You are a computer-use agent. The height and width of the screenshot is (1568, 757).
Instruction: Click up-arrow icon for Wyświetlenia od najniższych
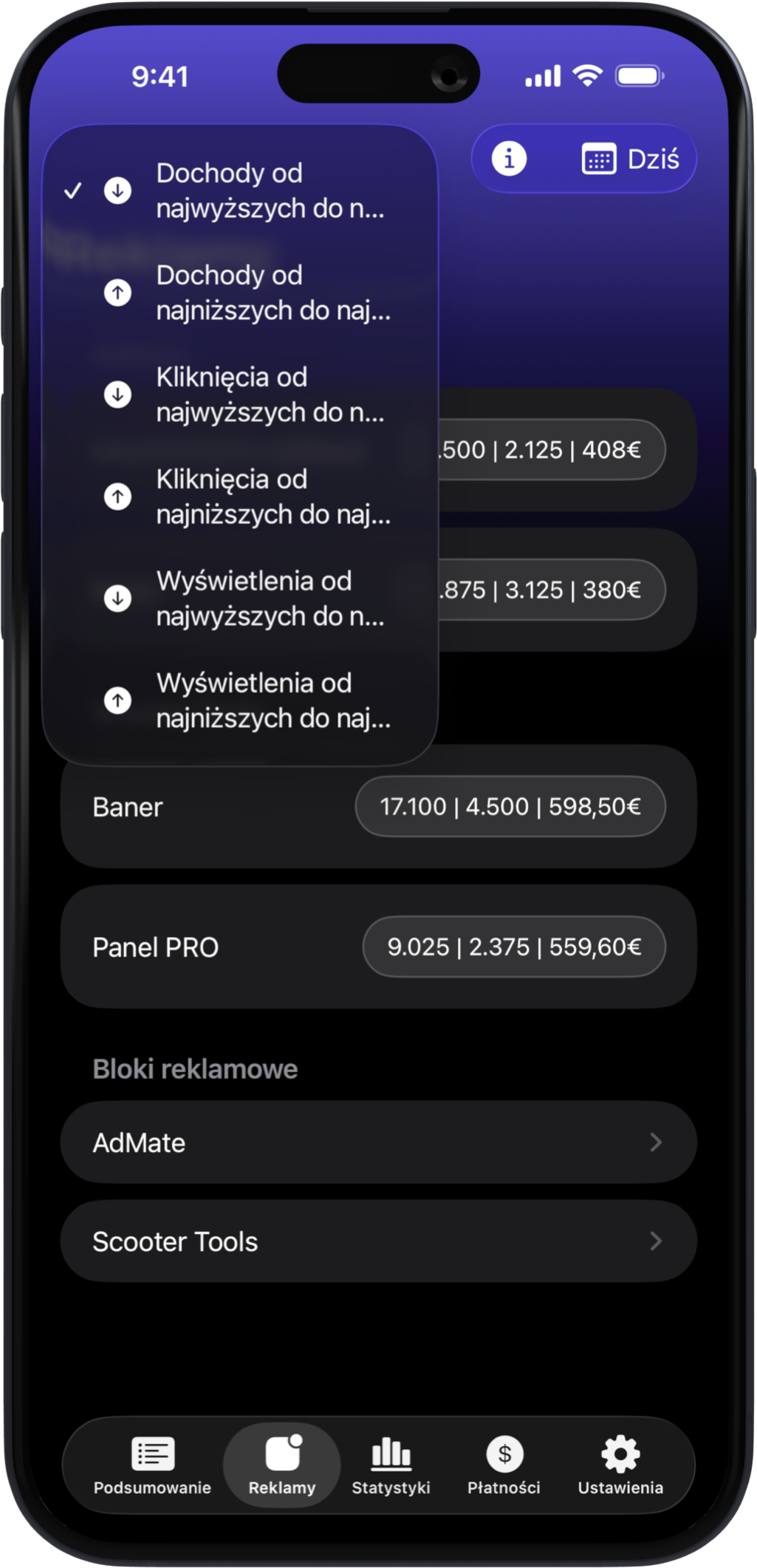click(x=117, y=700)
